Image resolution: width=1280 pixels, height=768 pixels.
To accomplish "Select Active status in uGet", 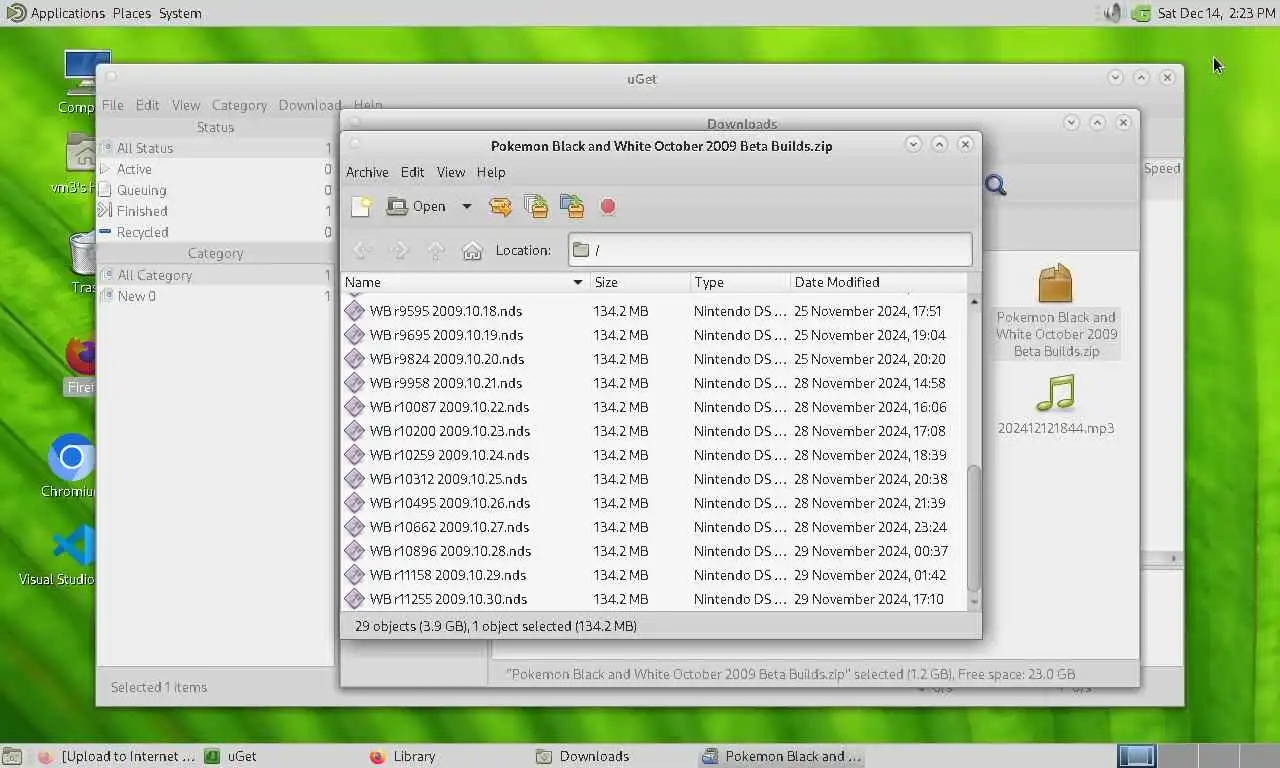I will point(215,169).
